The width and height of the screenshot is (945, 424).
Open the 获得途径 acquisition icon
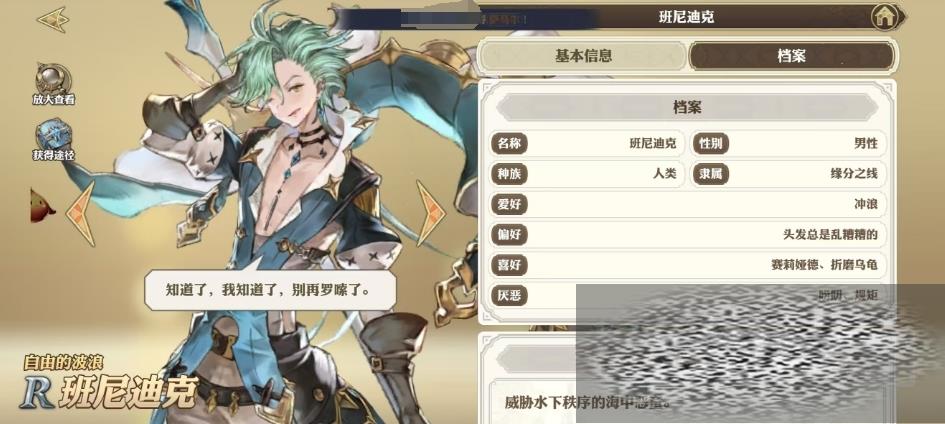53,140
